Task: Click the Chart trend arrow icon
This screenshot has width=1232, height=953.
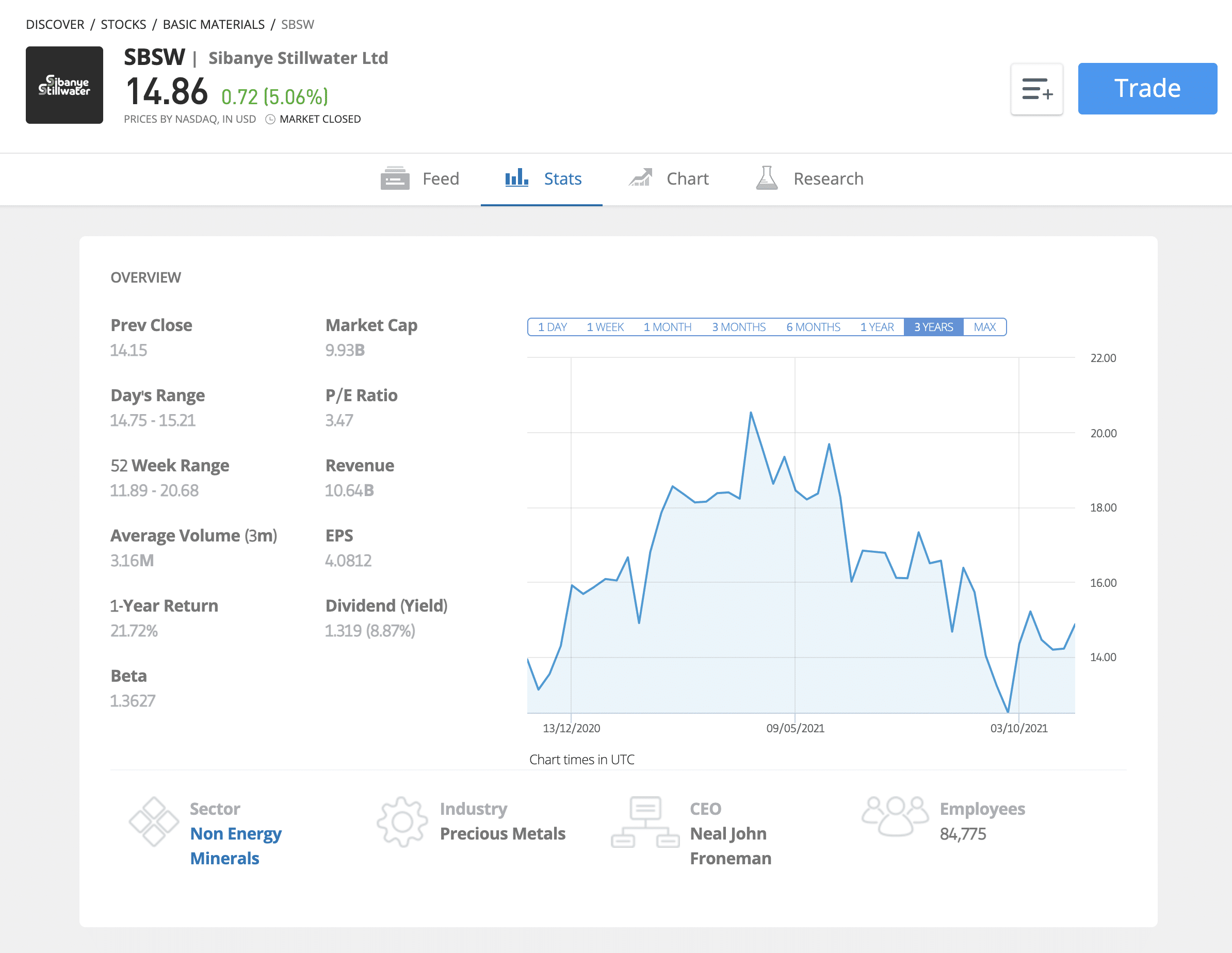Action: point(640,177)
